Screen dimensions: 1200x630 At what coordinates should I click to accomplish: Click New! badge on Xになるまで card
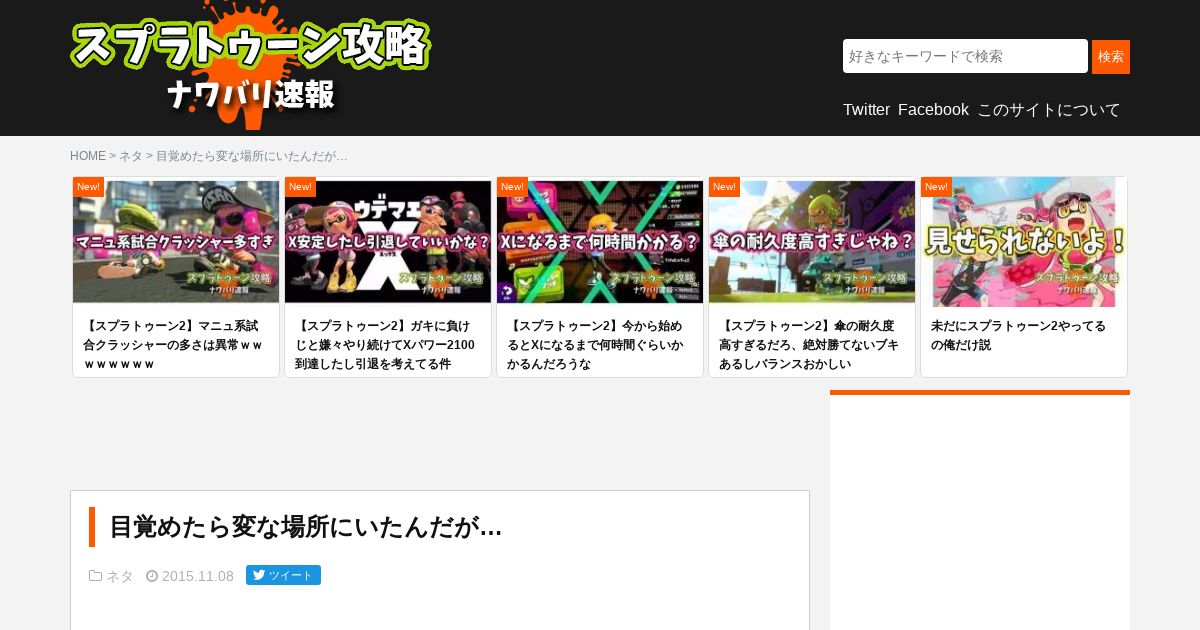512,187
